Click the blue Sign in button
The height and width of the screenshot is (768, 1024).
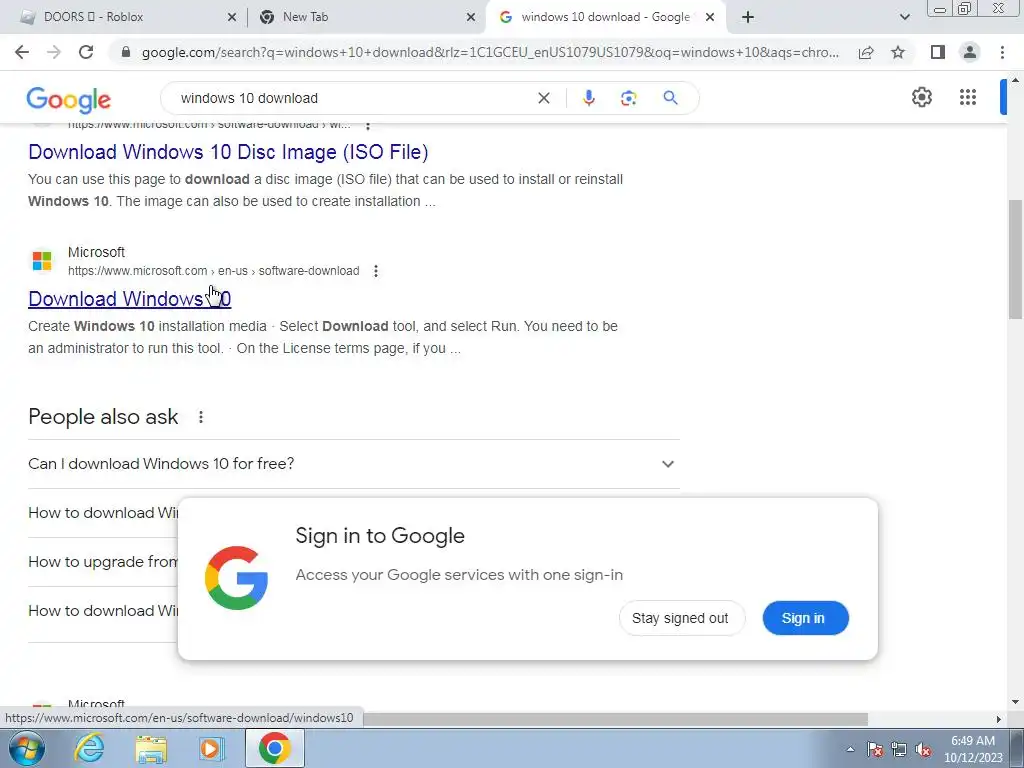coord(805,618)
